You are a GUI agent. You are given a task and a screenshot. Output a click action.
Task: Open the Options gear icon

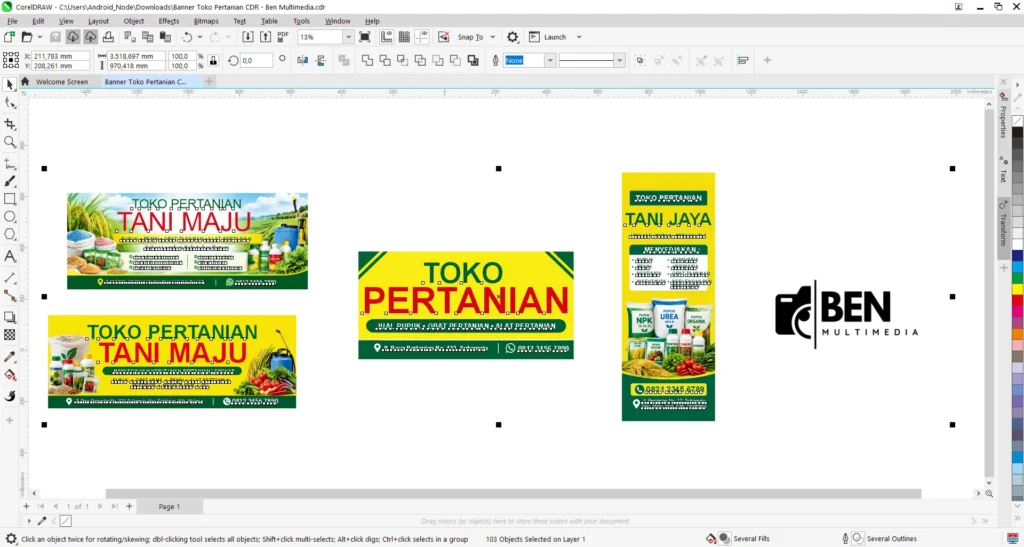click(513, 37)
